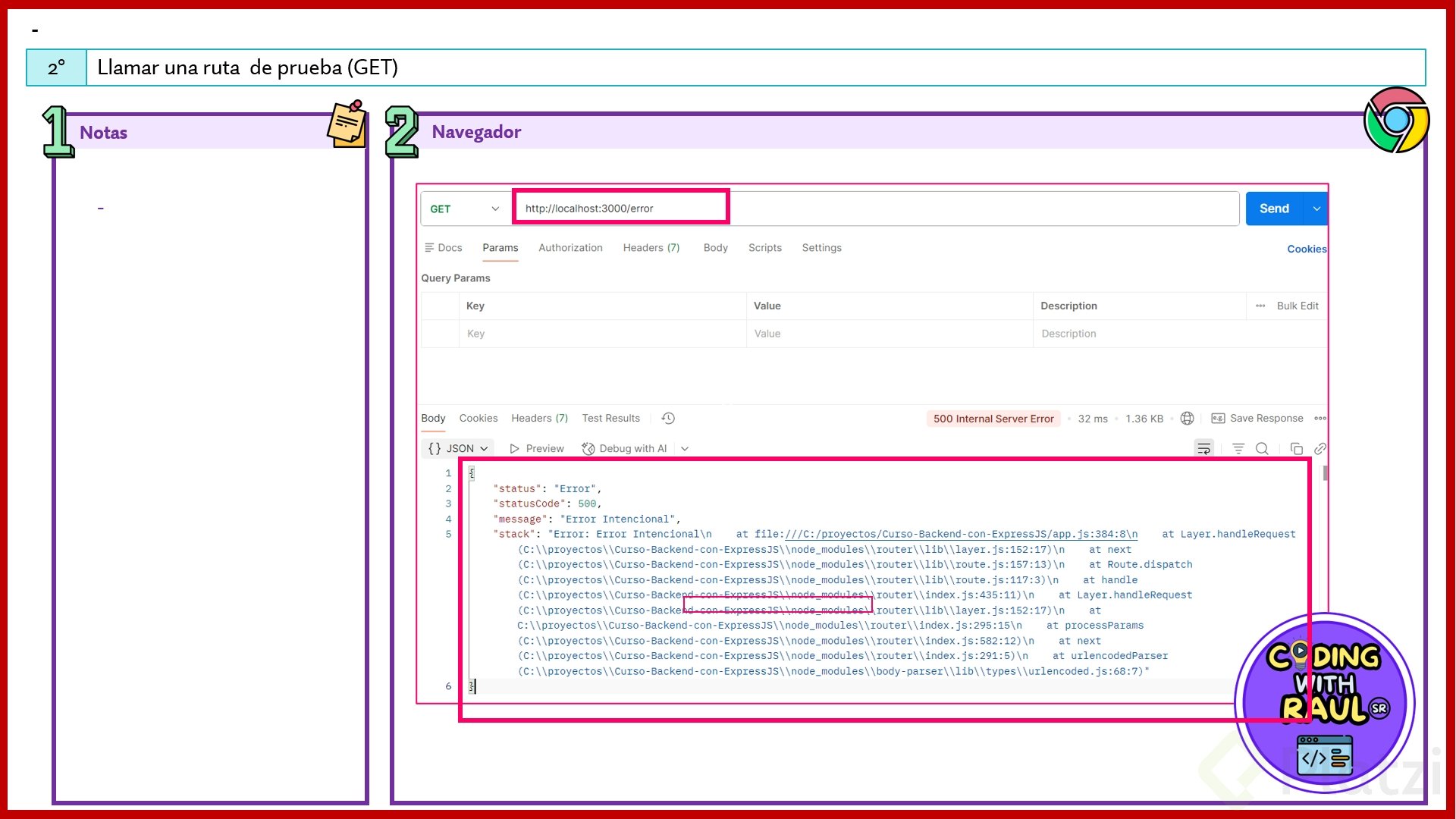
Task: Click the response body vertical scrollbar
Action: click(x=1325, y=474)
